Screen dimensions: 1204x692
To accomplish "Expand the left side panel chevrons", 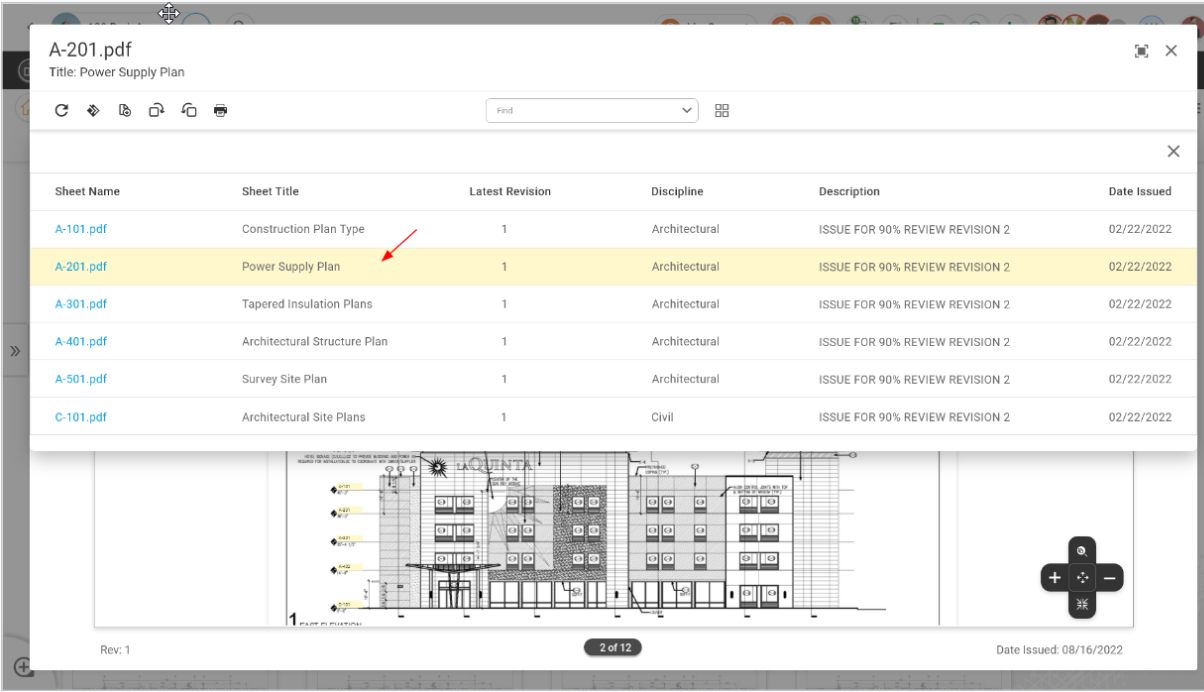I will coord(15,352).
